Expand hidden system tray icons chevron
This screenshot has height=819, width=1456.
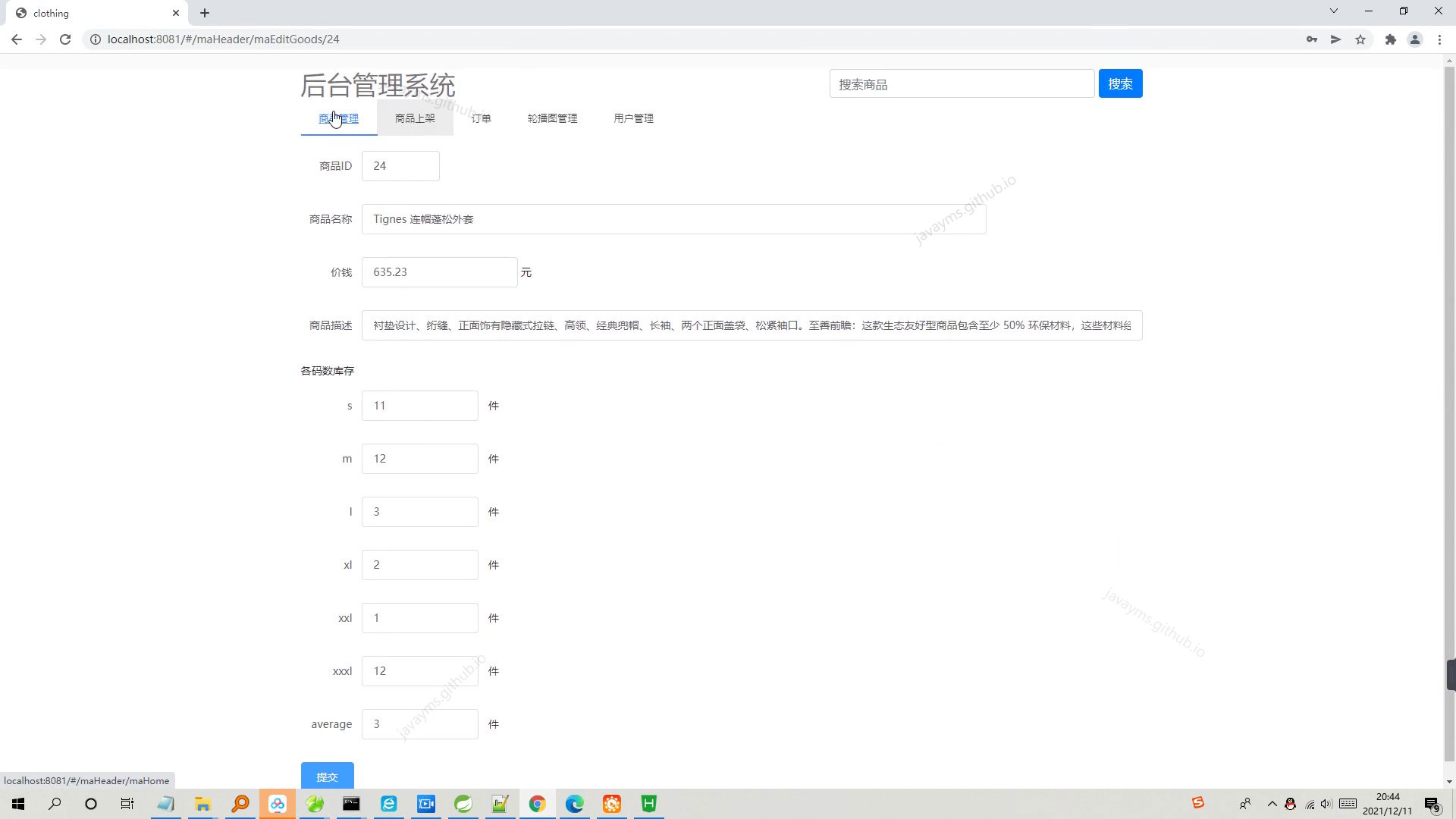pos(1272,804)
